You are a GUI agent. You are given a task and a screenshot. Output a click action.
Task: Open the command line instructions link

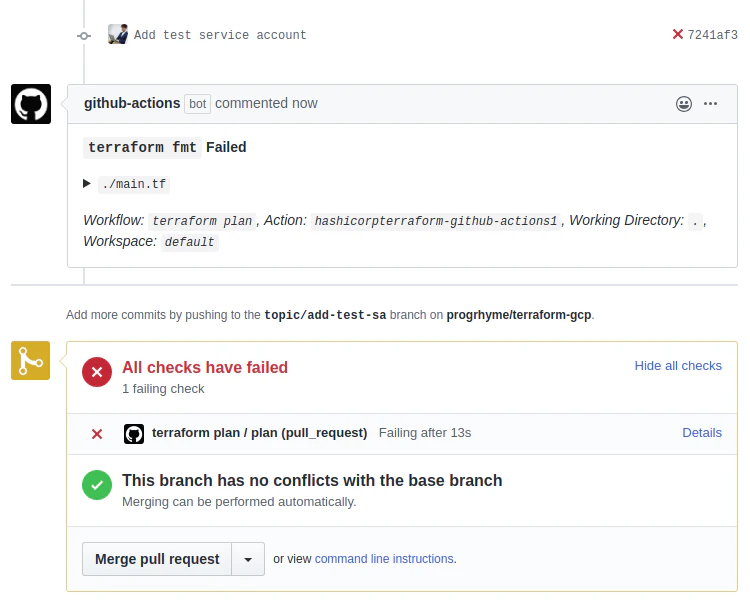(384, 559)
